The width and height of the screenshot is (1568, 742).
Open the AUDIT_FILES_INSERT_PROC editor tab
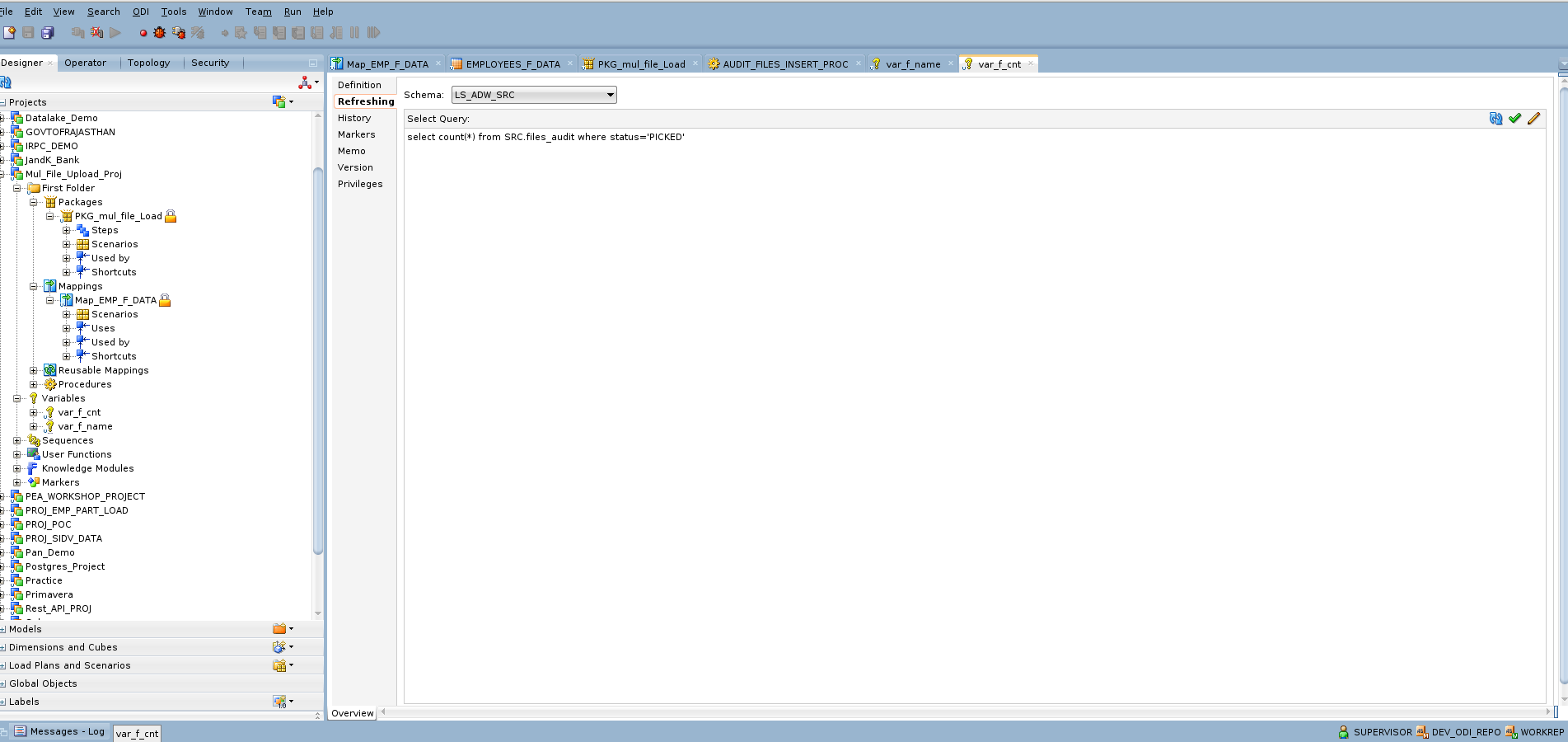(x=785, y=64)
